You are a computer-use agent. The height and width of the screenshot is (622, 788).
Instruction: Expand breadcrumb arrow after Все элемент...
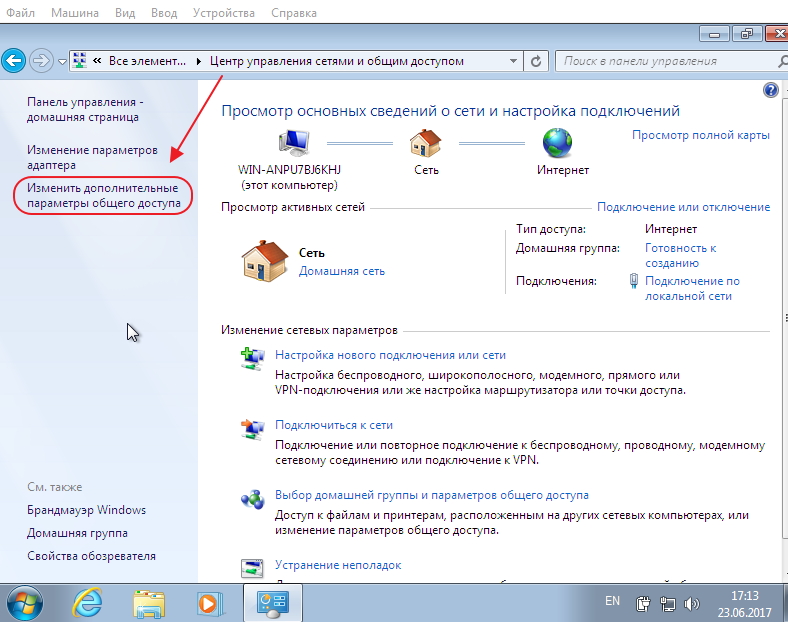[x=199, y=61]
